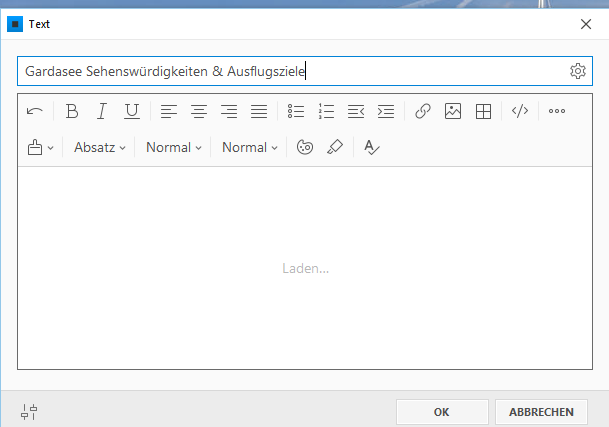This screenshot has width=609, height=427.
Task: Click into the text editor body area
Action: pos(305,268)
